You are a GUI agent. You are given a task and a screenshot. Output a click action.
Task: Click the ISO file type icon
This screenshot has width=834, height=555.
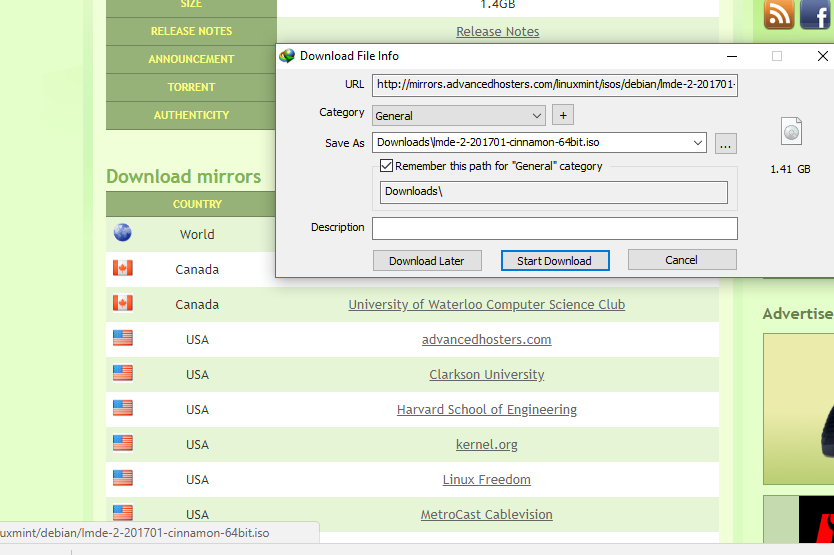pyautogui.click(x=791, y=131)
